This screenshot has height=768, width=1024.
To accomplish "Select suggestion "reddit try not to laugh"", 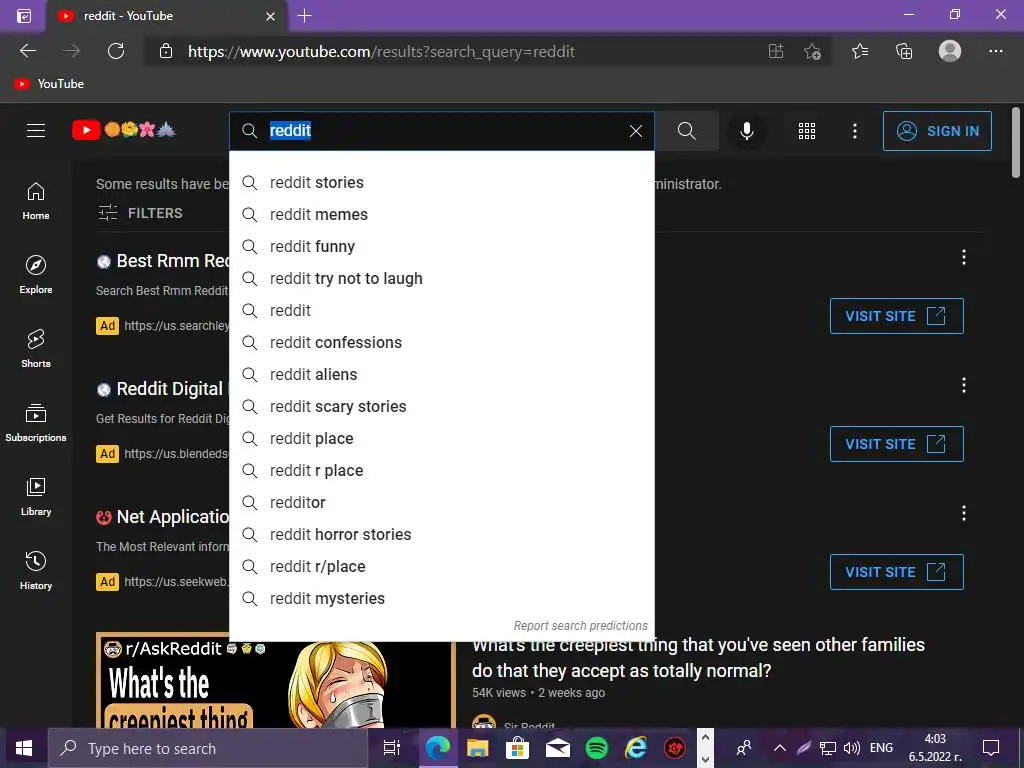I will [441, 278].
